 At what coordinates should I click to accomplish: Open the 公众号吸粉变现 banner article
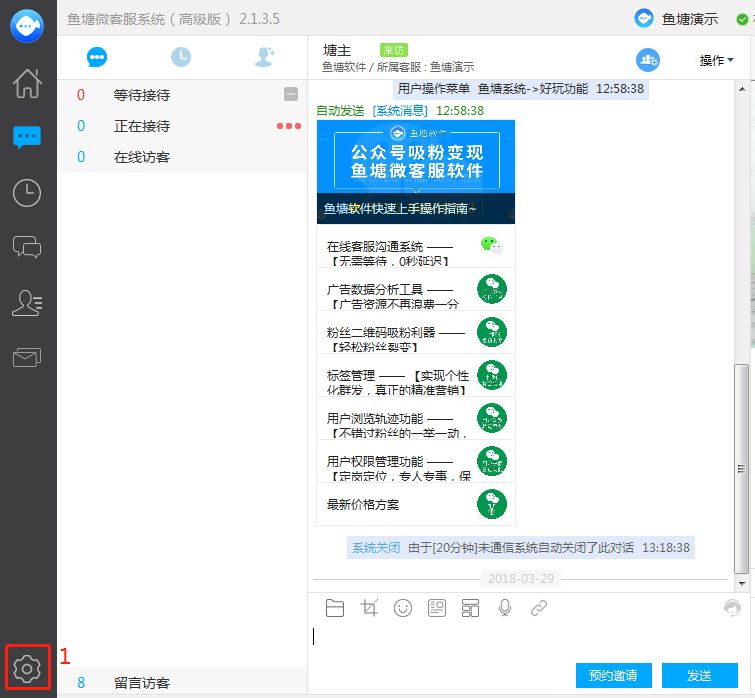coord(416,172)
